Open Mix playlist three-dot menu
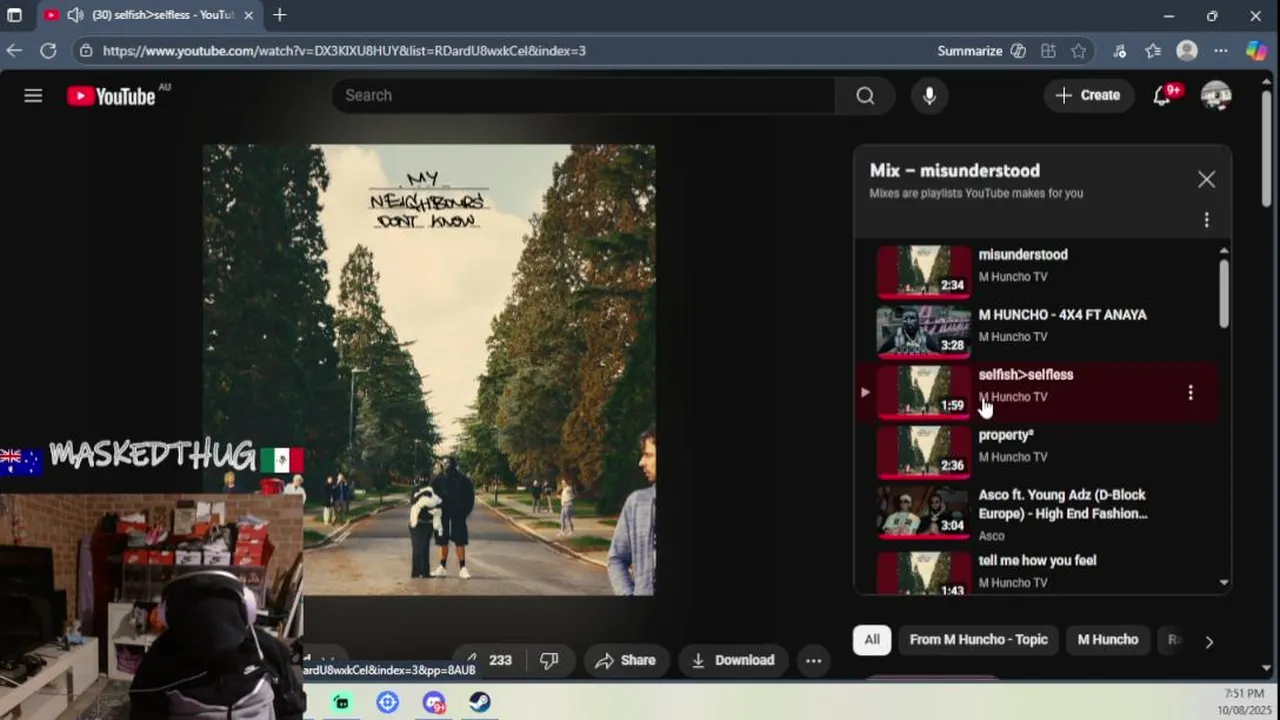Image resolution: width=1280 pixels, height=720 pixels. point(1206,220)
